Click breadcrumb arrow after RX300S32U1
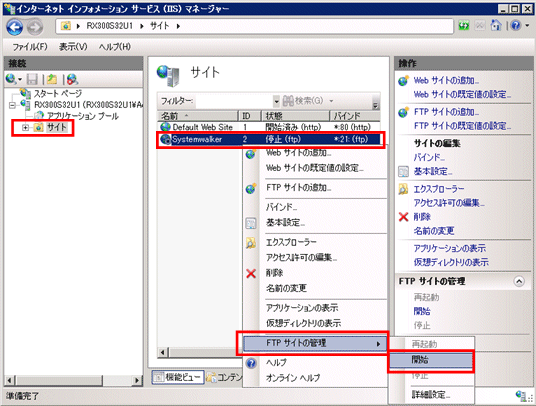The image size is (536, 406). 142,26
